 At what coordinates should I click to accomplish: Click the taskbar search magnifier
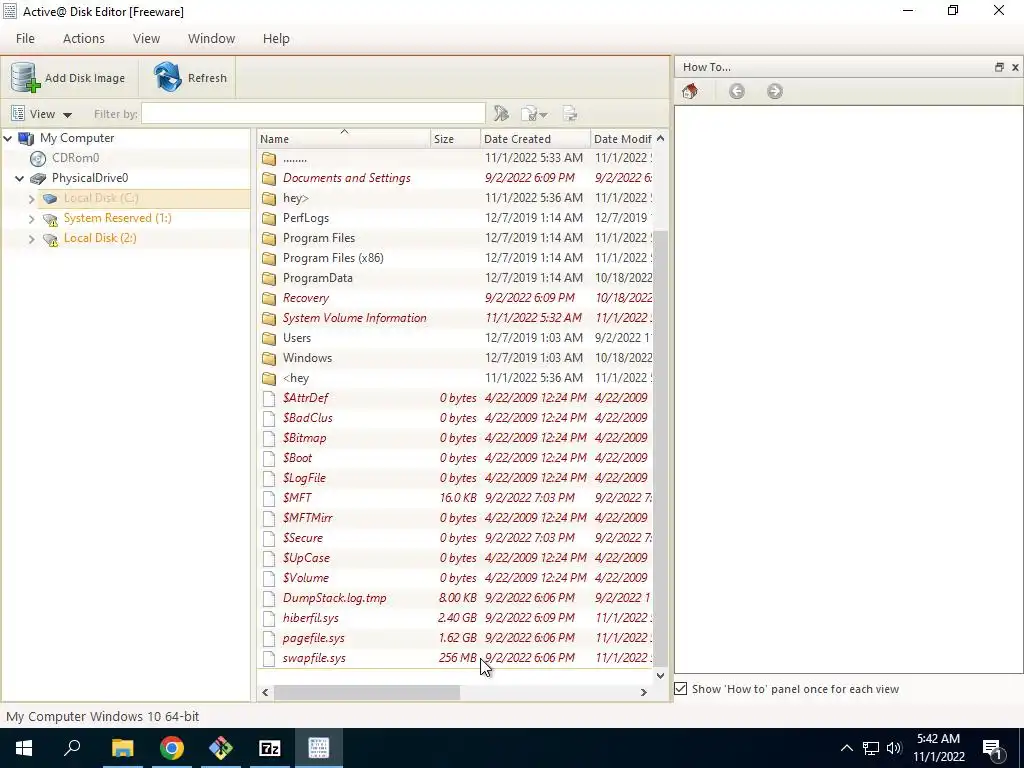[72, 748]
